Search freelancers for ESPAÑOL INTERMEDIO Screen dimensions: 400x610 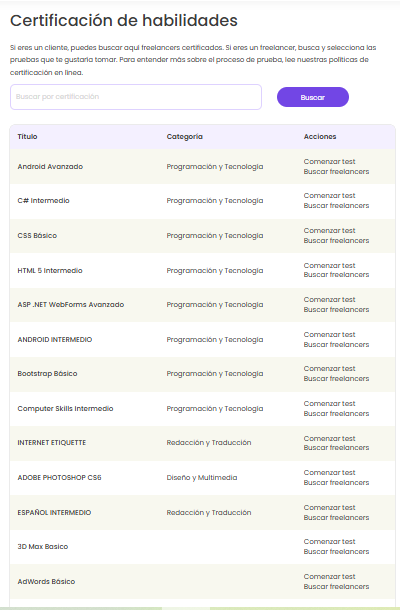coord(336,518)
